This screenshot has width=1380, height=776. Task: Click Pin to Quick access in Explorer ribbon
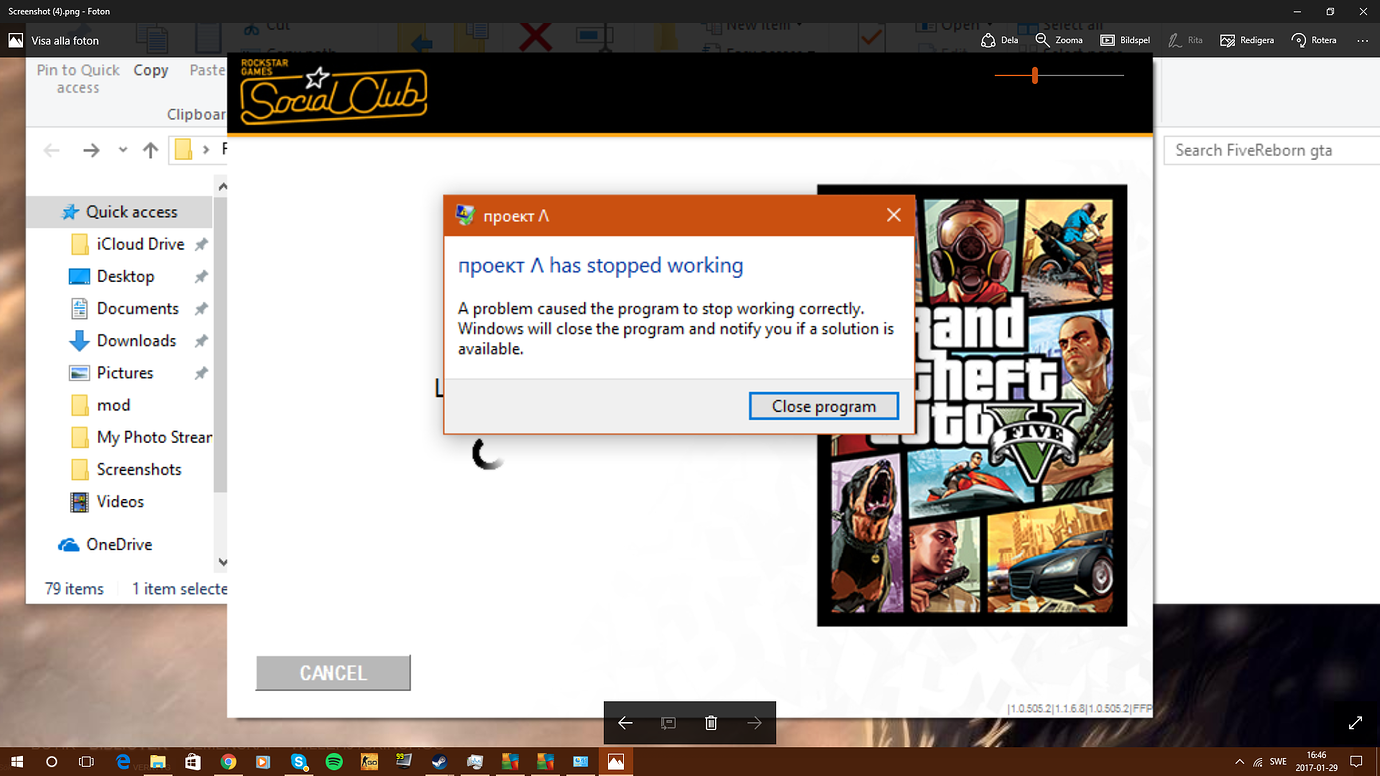click(x=78, y=79)
